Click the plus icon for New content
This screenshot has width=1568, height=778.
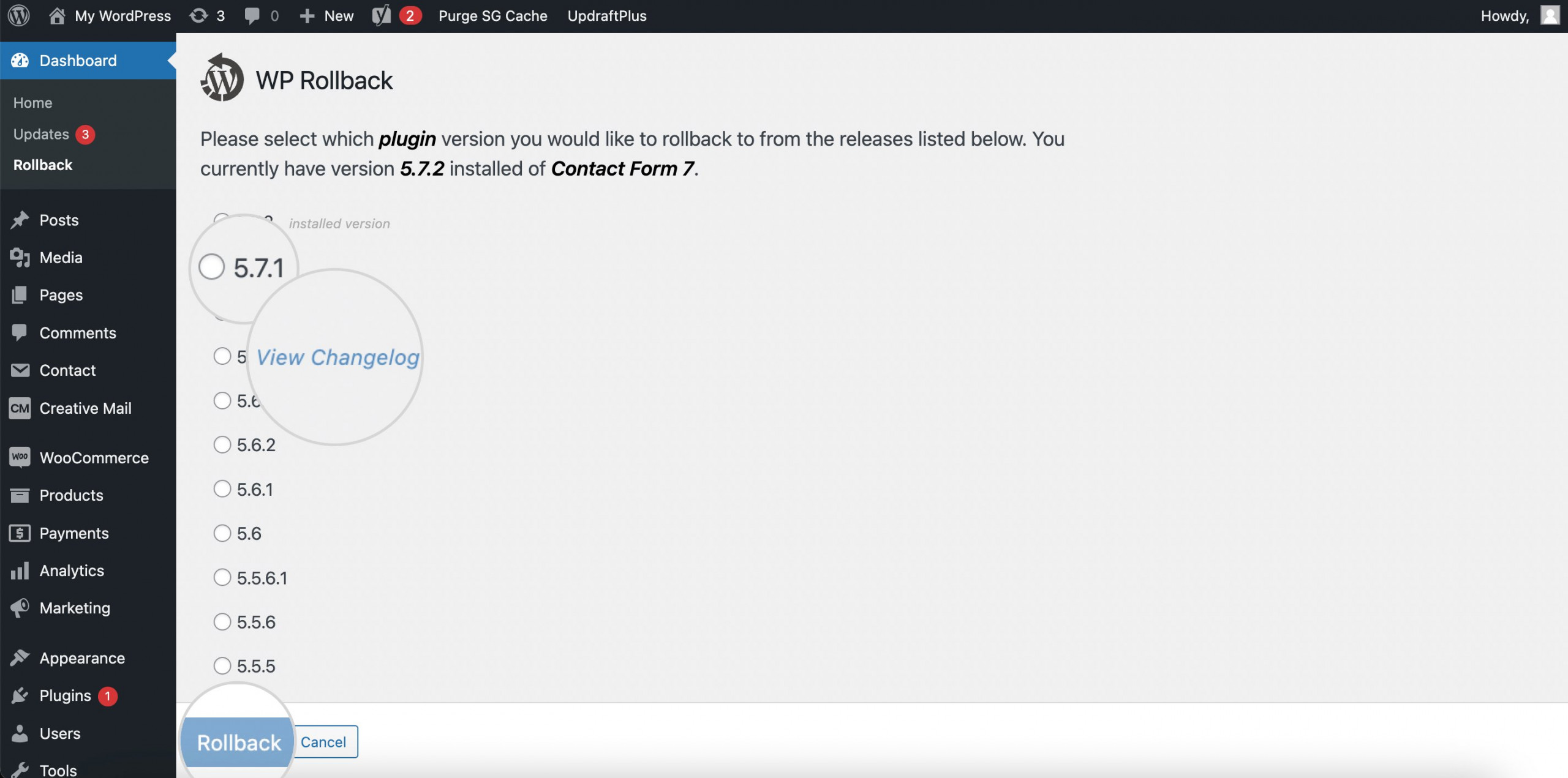point(307,16)
